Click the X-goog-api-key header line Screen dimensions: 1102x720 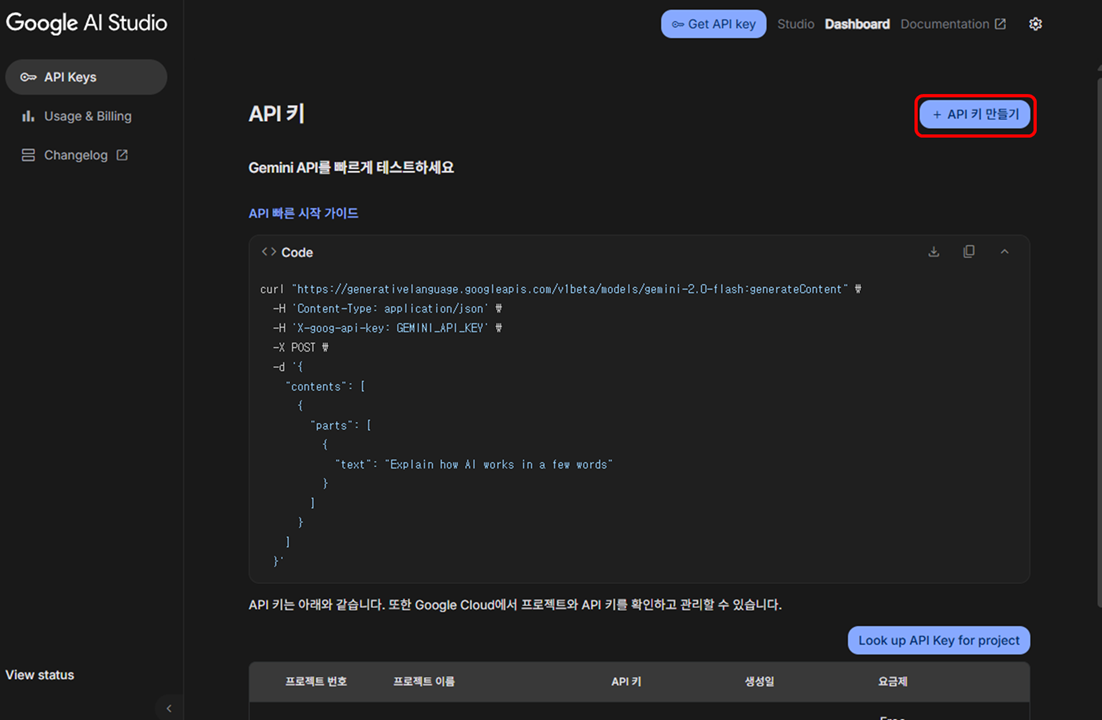pyautogui.click(x=387, y=328)
